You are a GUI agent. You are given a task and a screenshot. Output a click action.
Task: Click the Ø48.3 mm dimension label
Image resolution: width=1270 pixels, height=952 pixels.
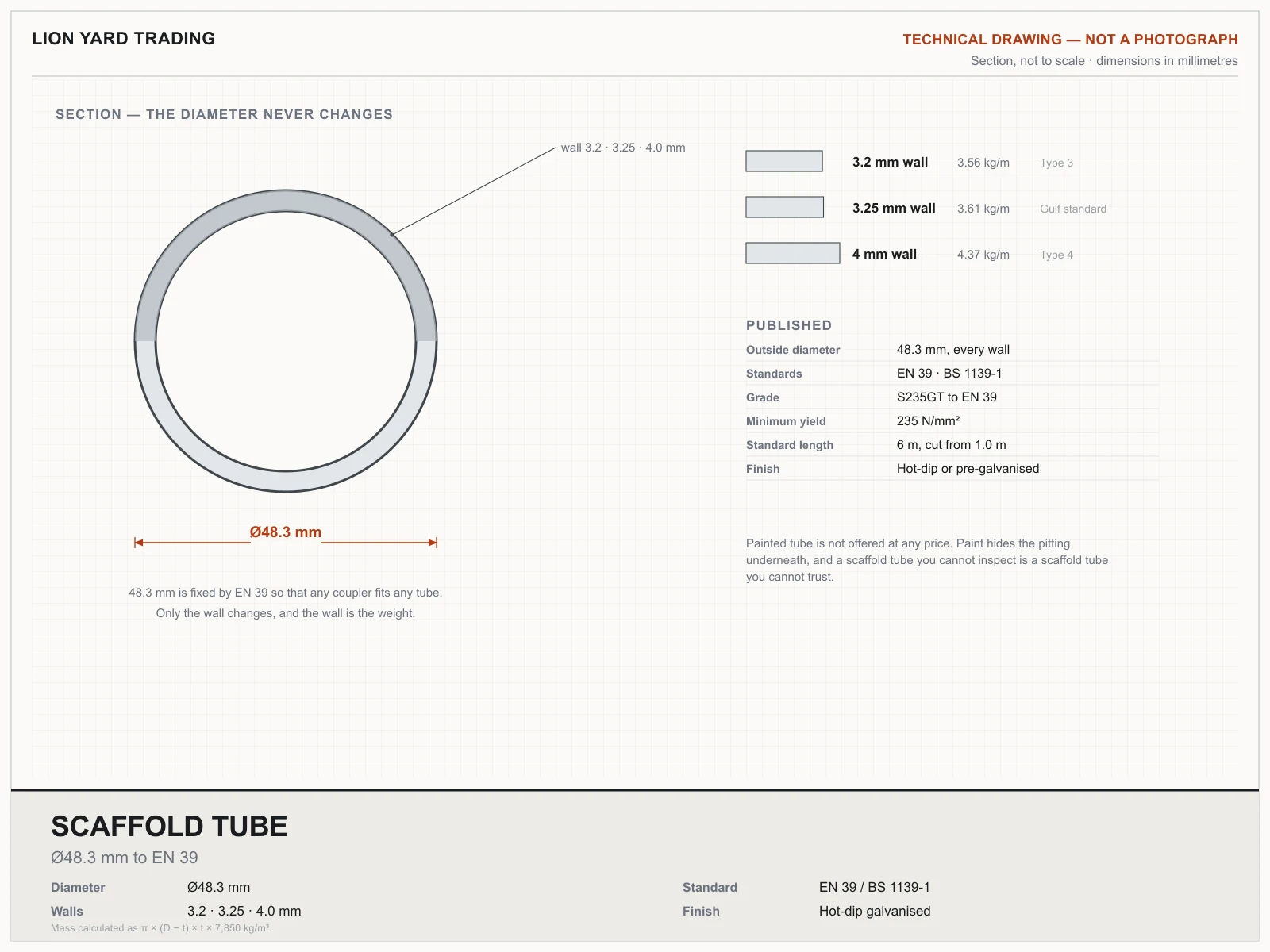click(286, 532)
